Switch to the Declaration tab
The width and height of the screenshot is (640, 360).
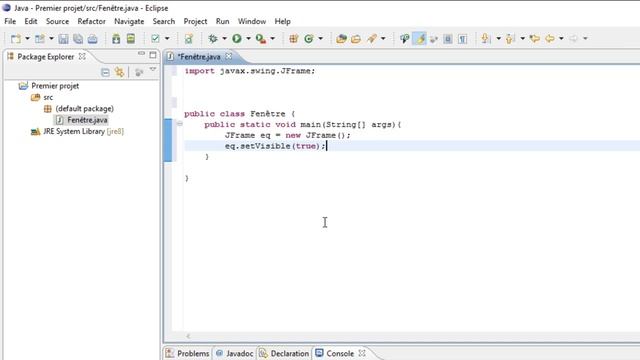[284, 353]
